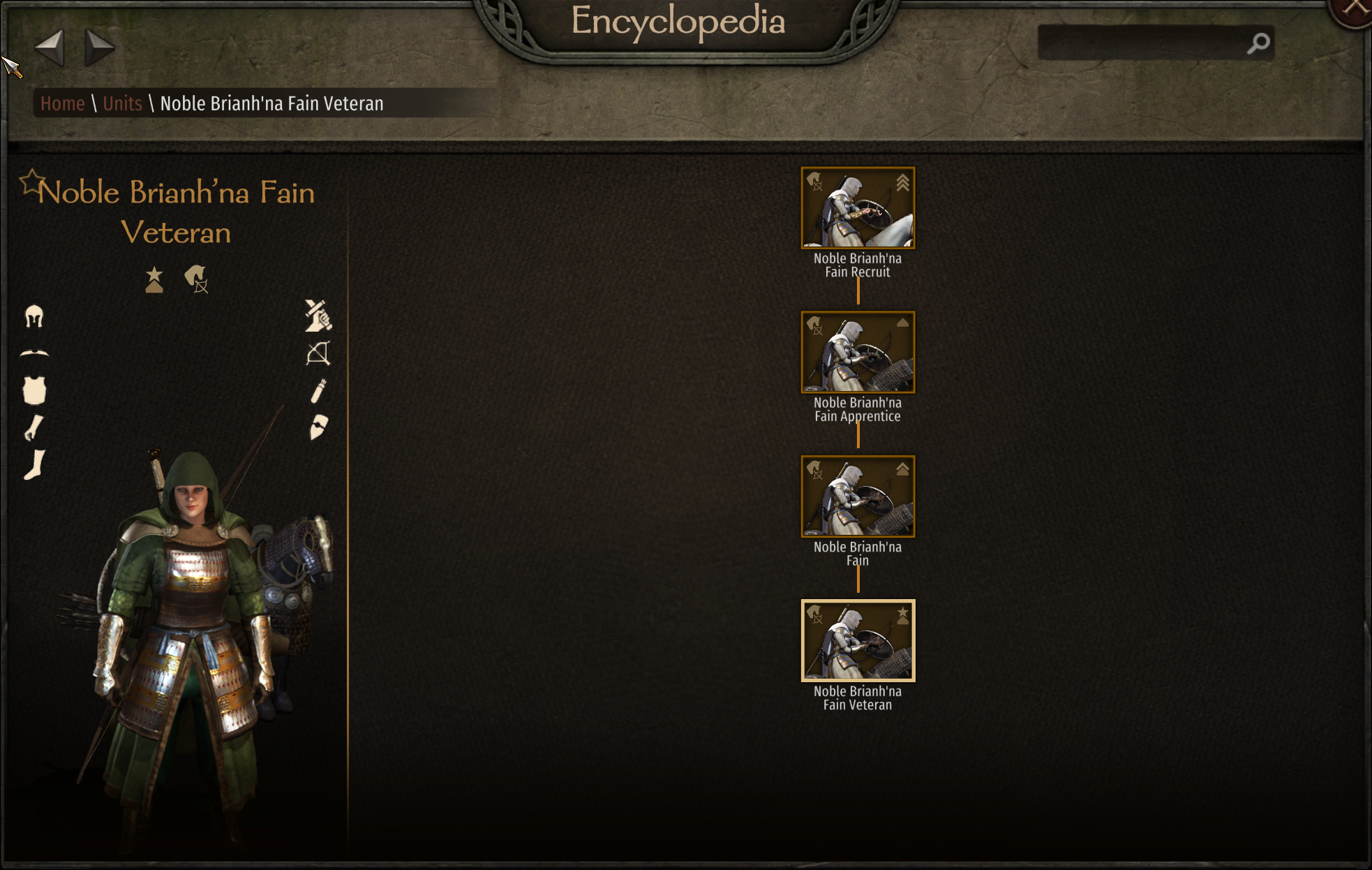This screenshot has width=1372, height=870.
Task: Click the magnifier search icon
Action: point(1258,43)
